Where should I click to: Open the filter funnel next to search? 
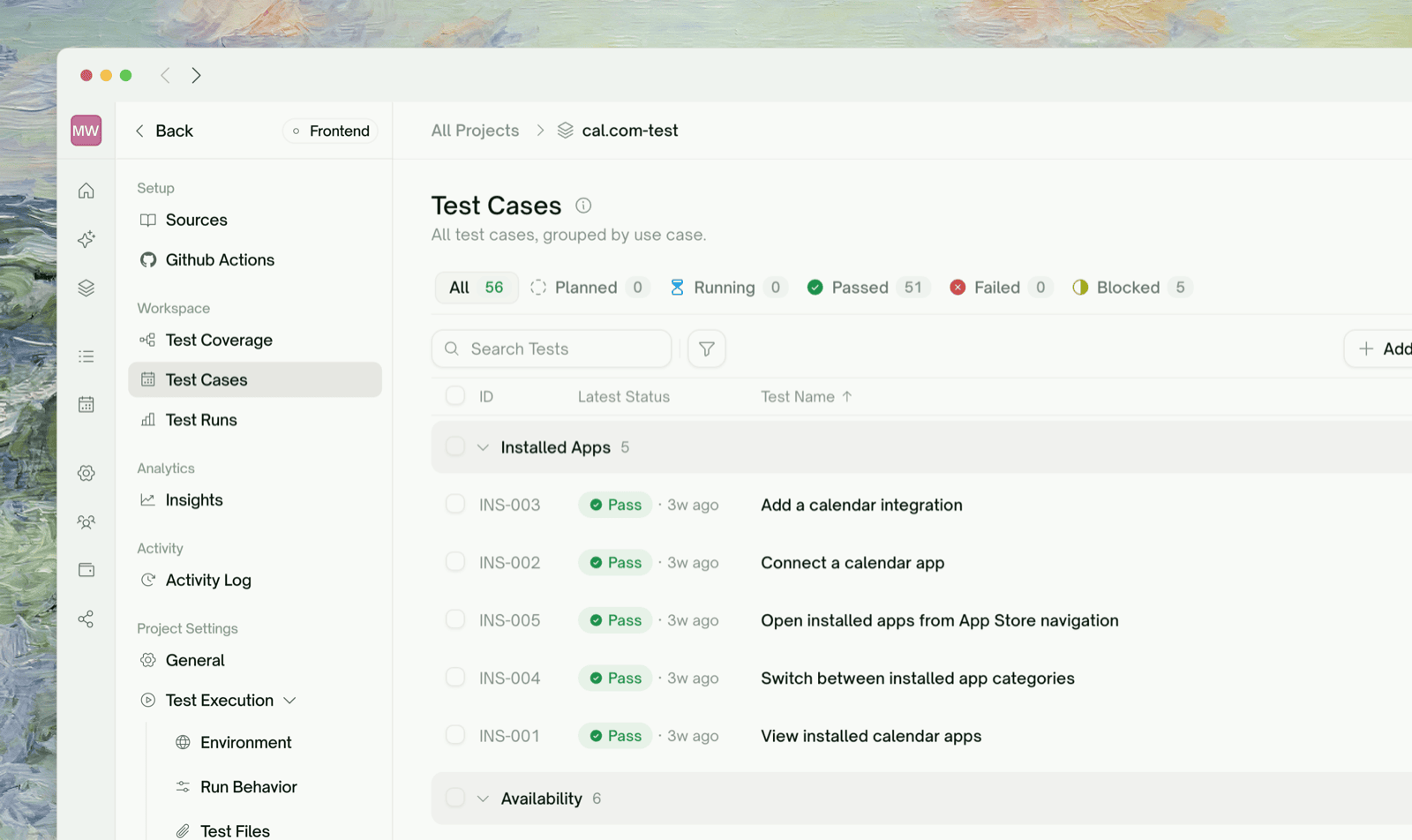tap(706, 349)
